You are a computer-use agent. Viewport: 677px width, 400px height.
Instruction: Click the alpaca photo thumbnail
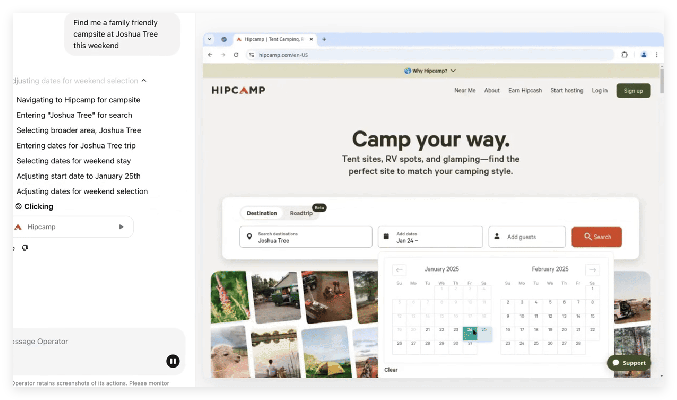click(x=230, y=352)
